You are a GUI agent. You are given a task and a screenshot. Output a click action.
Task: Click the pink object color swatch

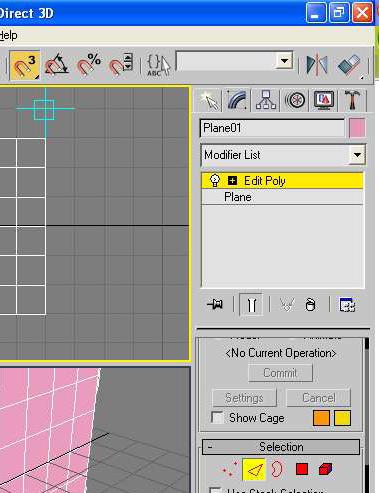coord(357,128)
